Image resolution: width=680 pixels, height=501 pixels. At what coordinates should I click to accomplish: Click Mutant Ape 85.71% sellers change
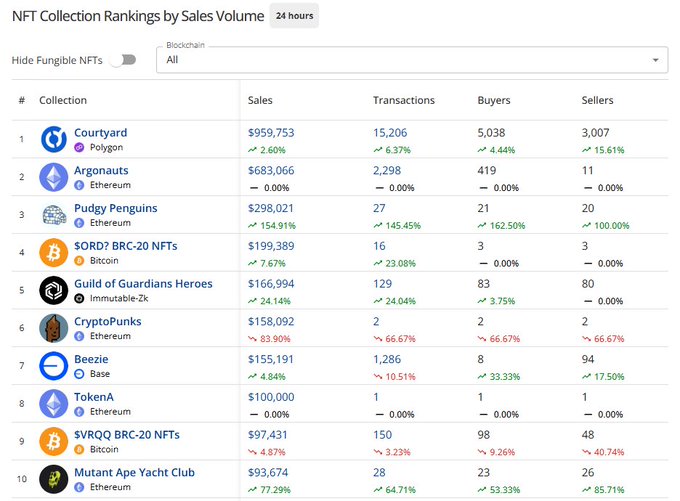click(603, 490)
